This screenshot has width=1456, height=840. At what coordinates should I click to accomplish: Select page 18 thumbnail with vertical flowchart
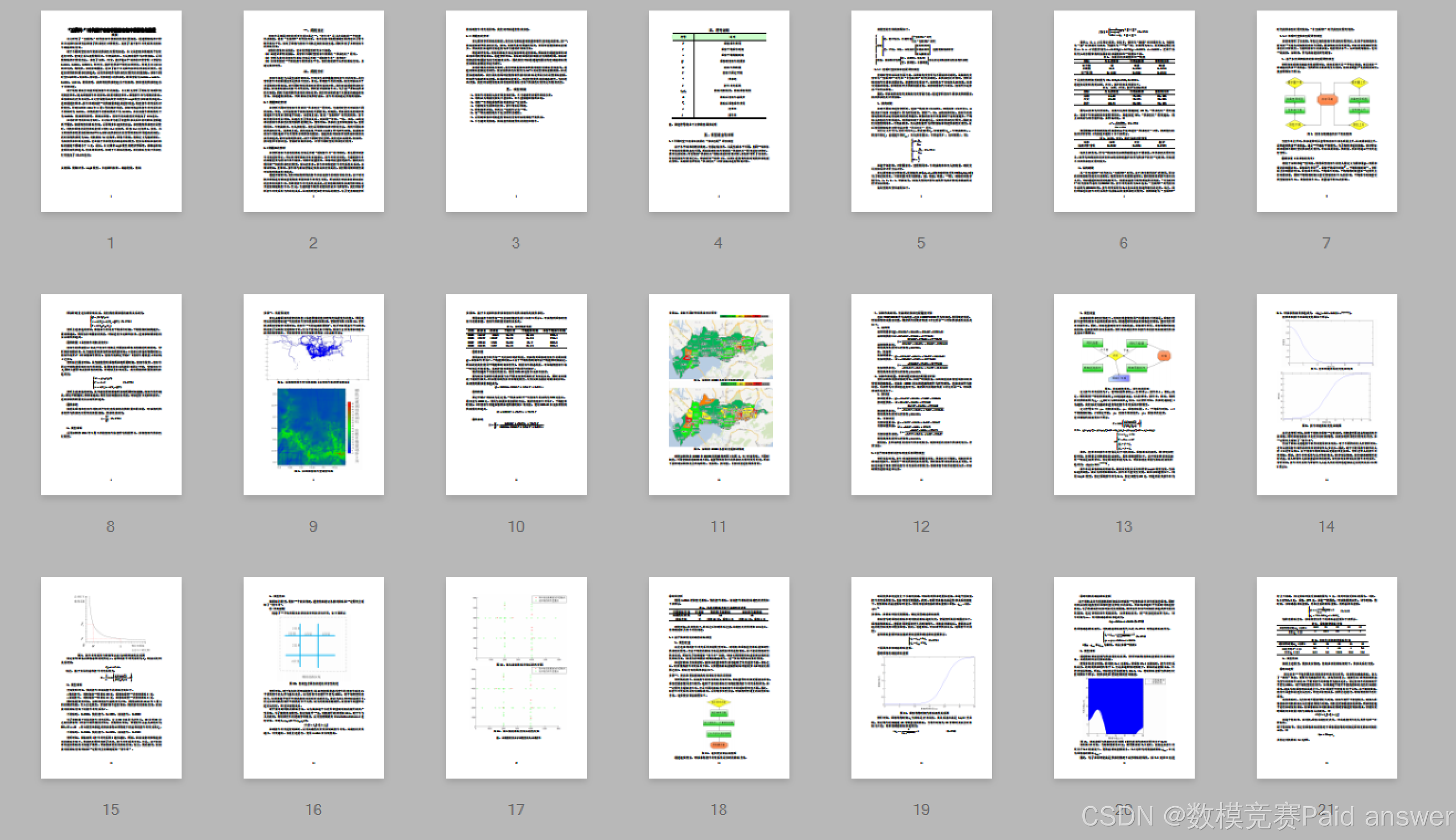[719, 677]
